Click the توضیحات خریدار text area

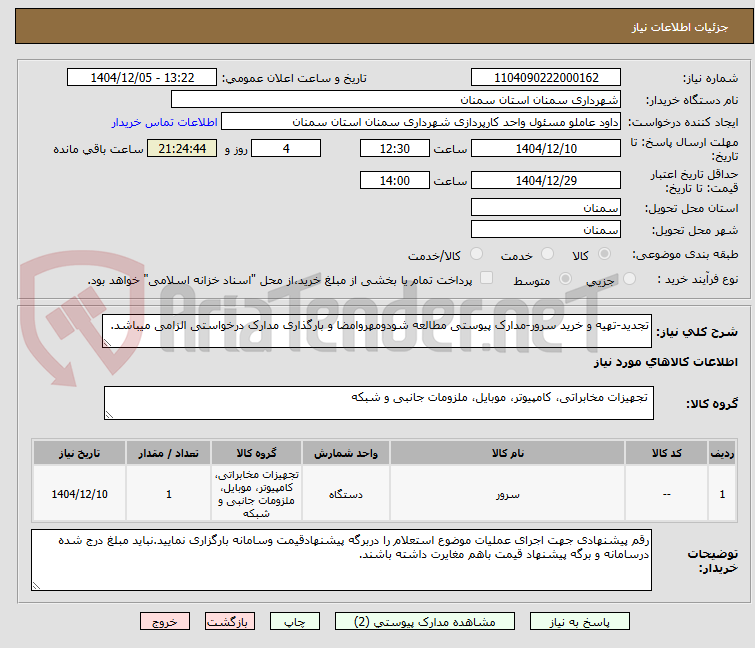[x=341, y=560]
